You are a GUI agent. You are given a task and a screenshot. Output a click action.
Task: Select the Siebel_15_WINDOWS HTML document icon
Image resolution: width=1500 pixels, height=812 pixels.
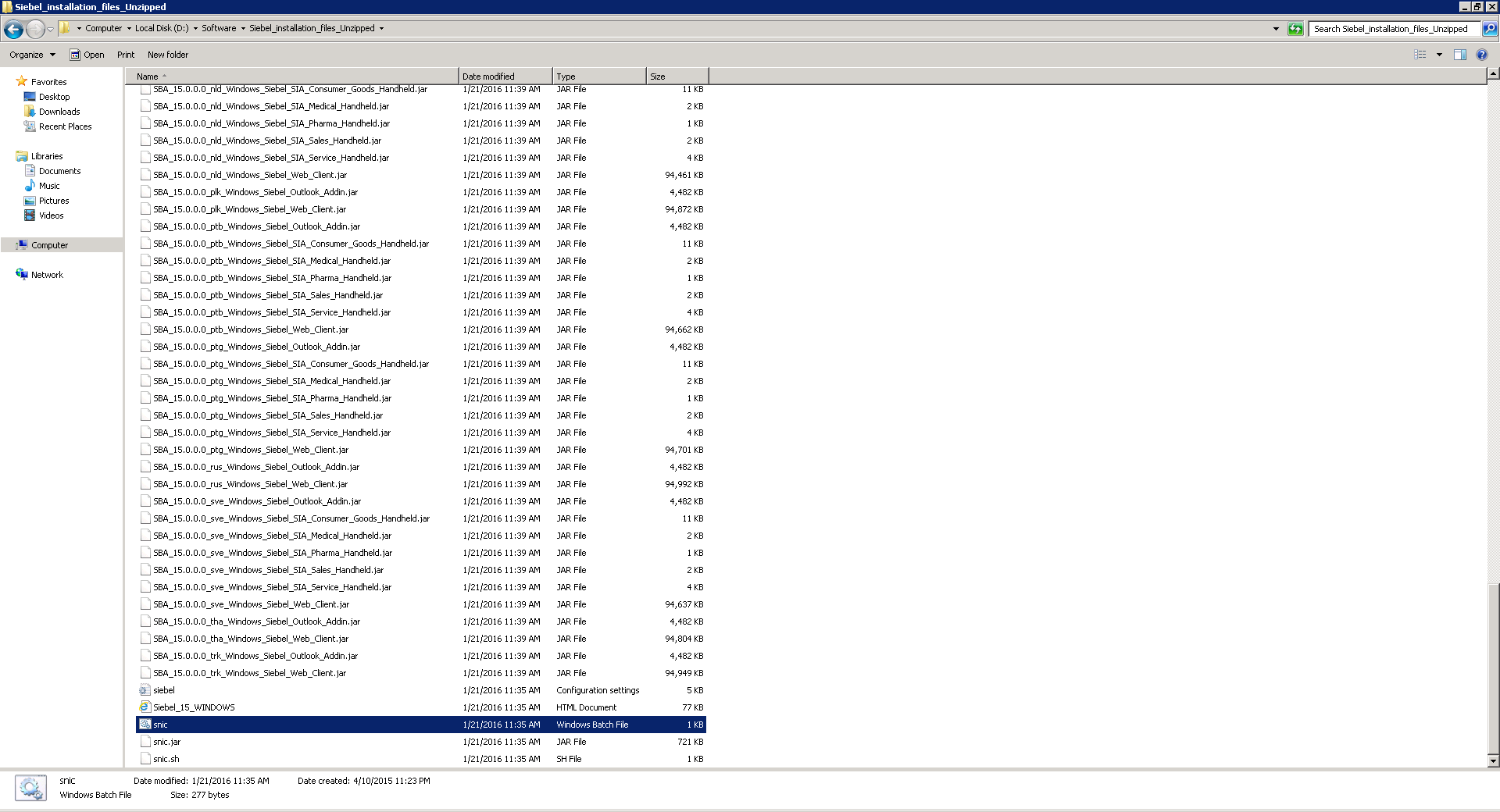[145, 707]
